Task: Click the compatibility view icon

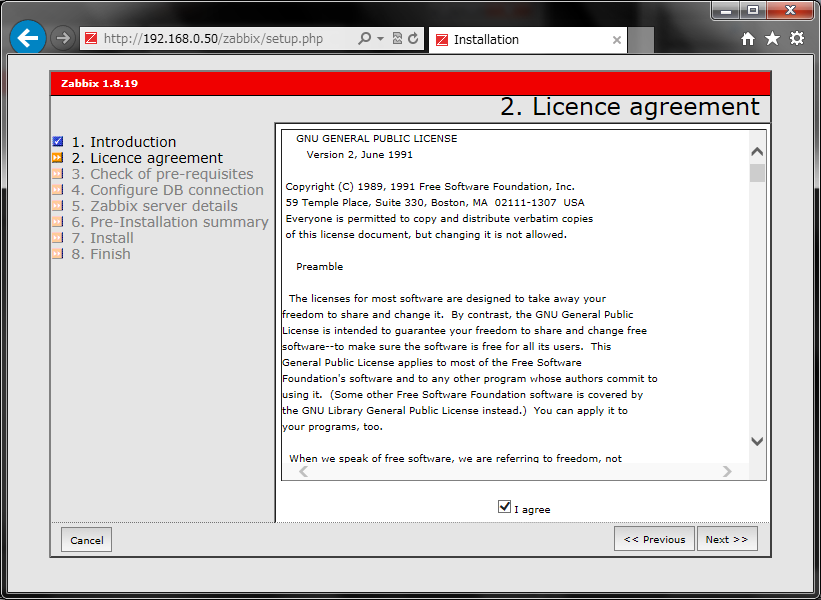Action: (x=397, y=38)
